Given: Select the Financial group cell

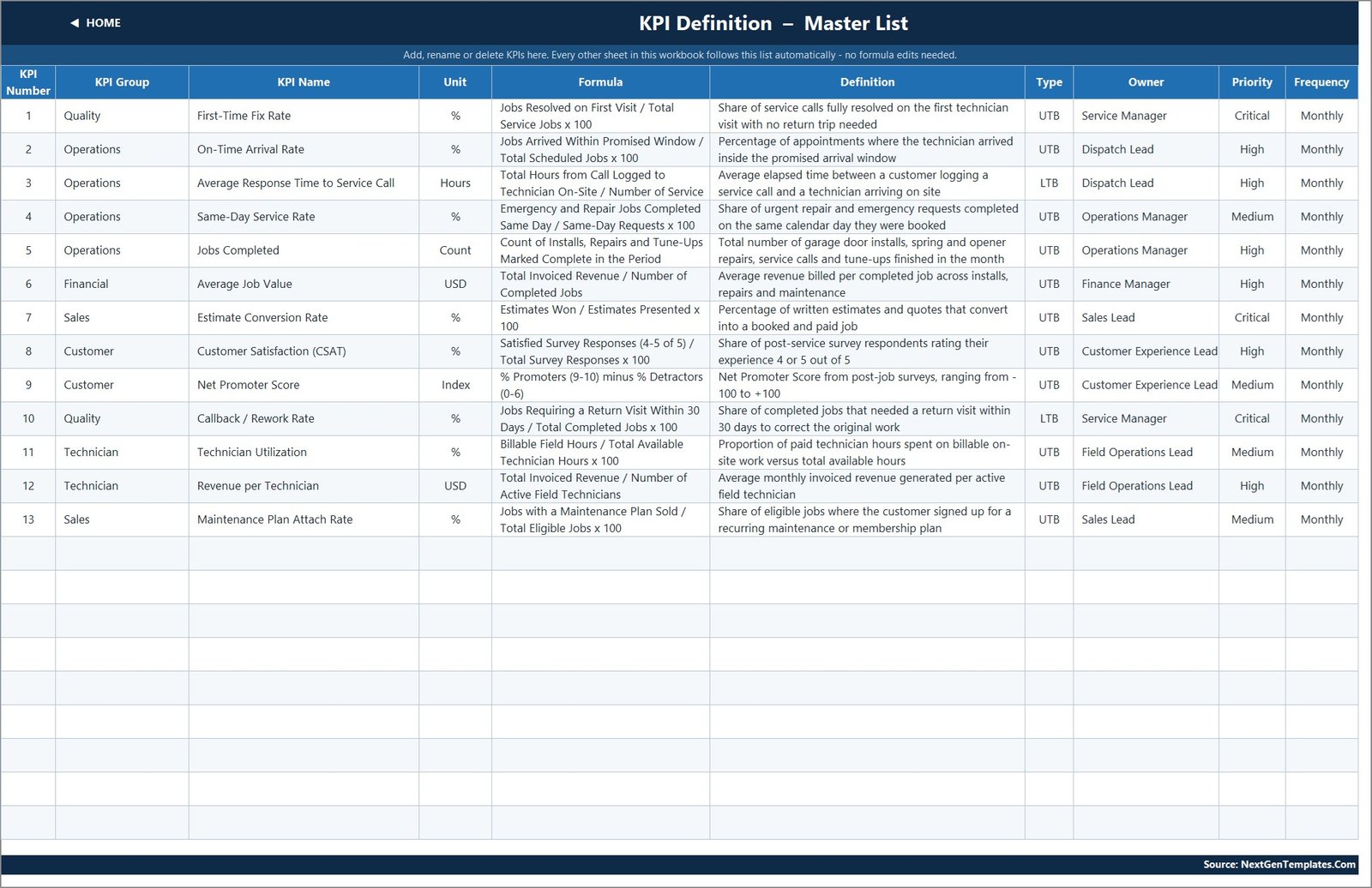Looking at the screenshot, I should [122, 284].
